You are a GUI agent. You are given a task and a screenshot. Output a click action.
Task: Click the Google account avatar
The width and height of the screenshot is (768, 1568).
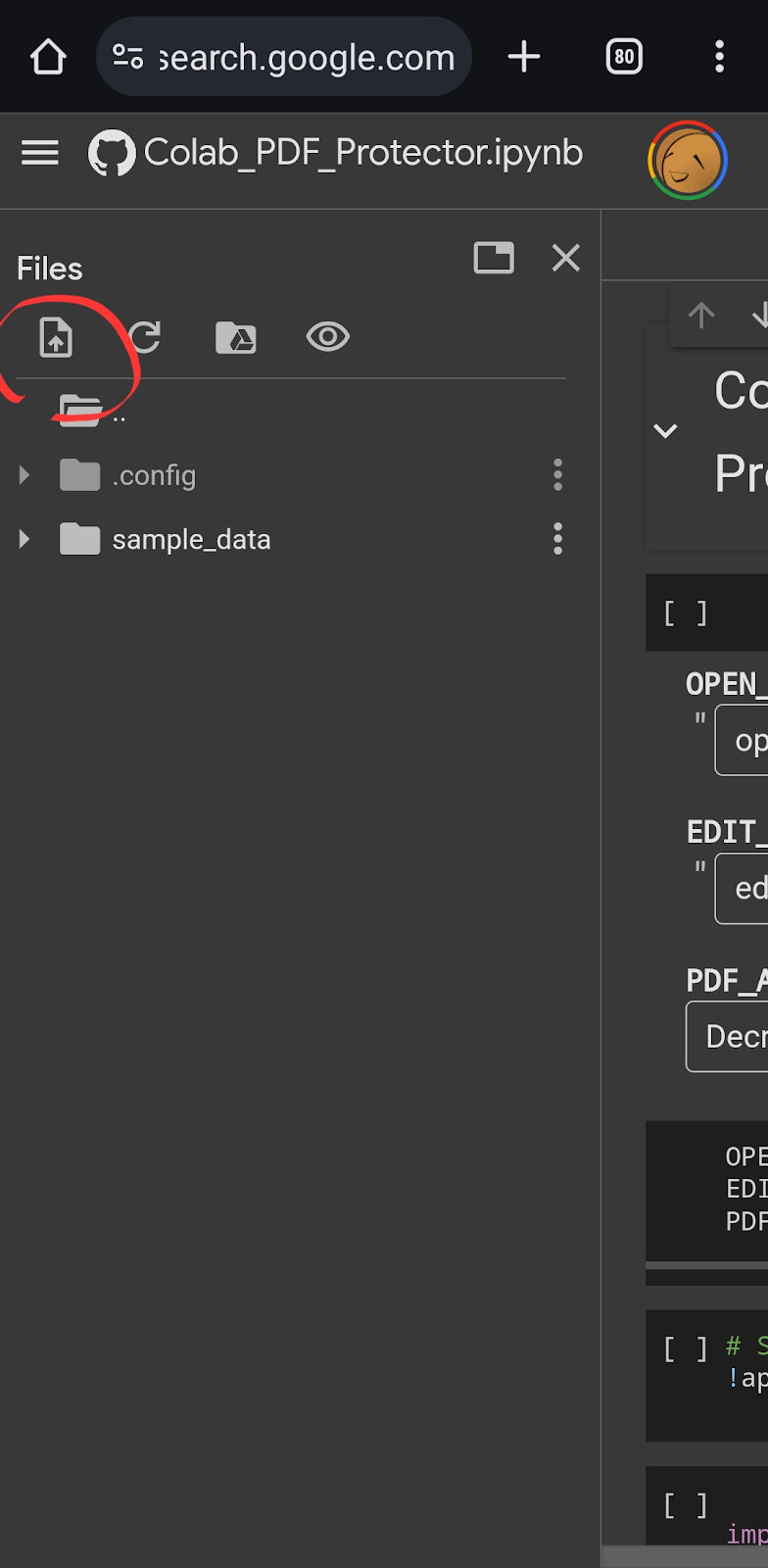(687, 161)
